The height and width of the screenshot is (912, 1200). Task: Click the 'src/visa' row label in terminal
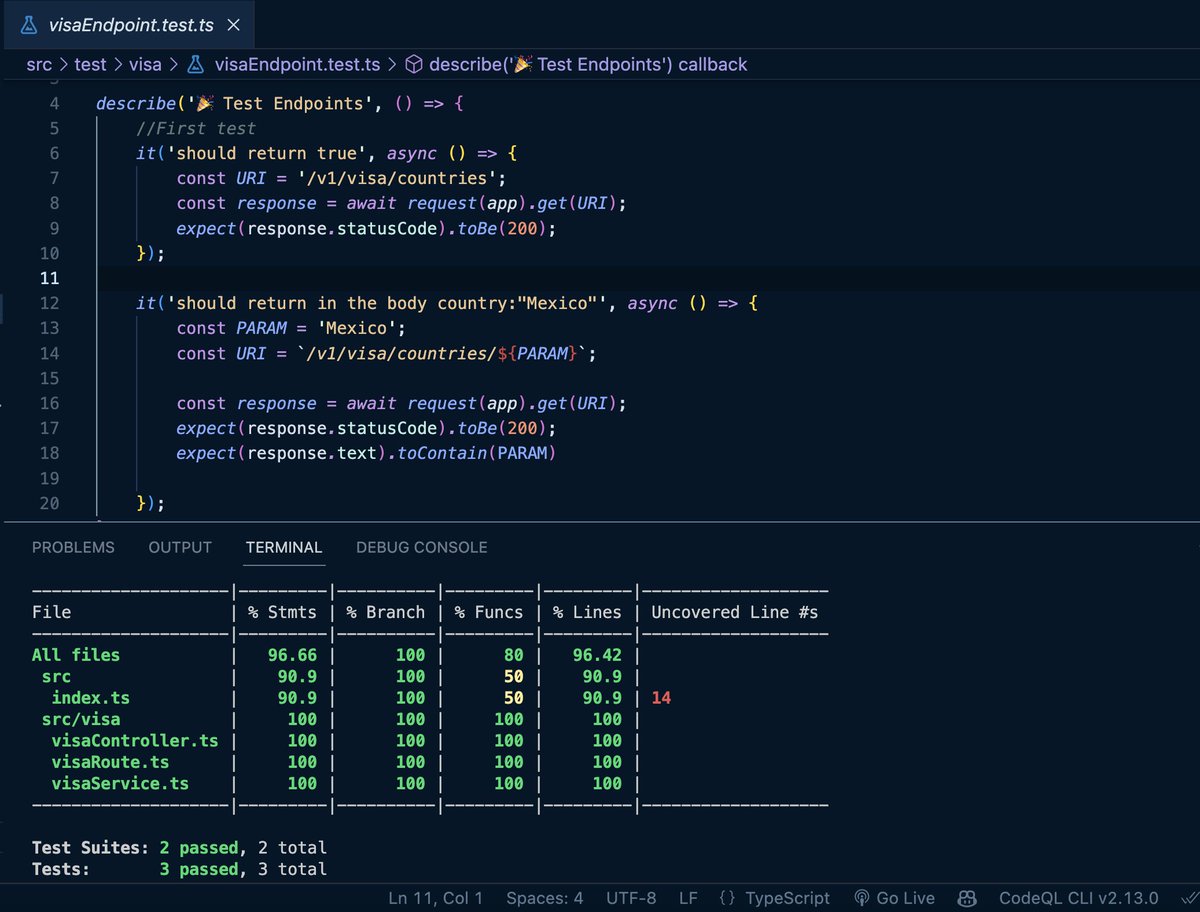click(x=81, y=719)
